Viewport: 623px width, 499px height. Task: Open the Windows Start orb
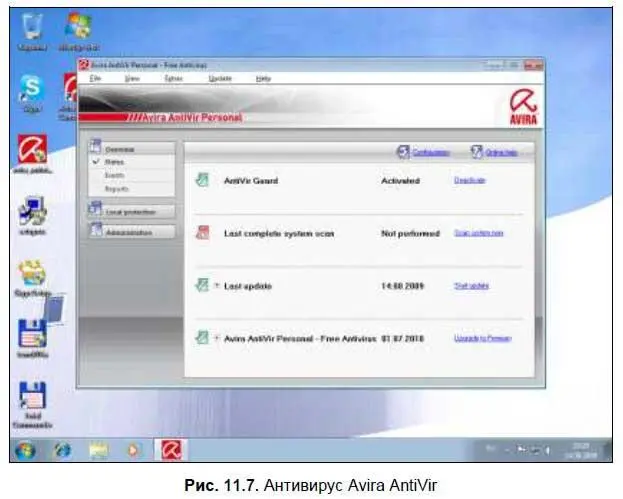[25, 451]
